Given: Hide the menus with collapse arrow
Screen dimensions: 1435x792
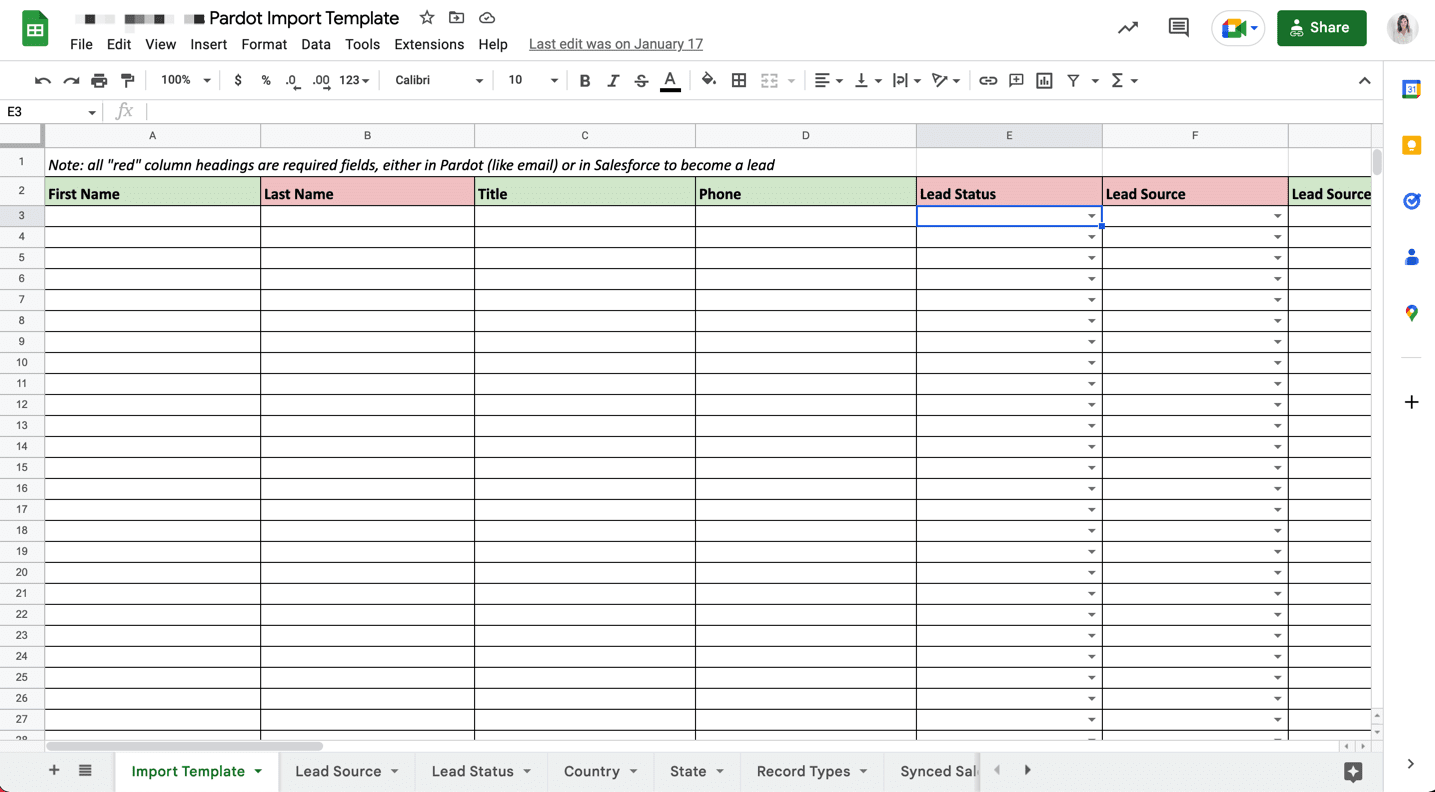Looking at the screenshot, I should point(1364,80).
